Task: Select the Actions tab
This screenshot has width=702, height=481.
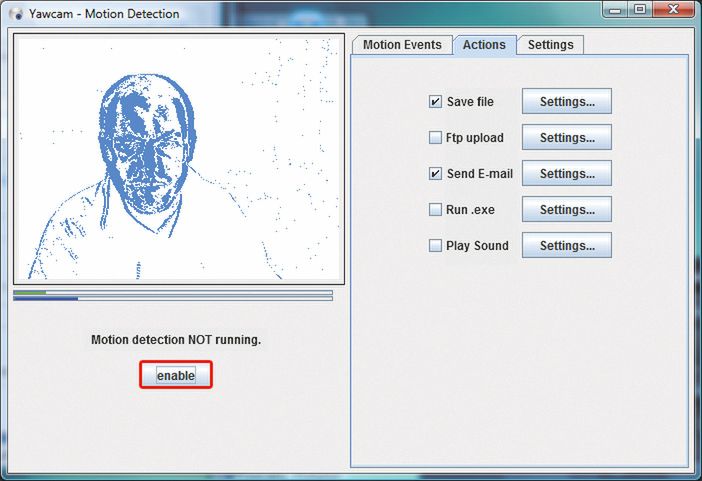Action: tap(484, 45)
